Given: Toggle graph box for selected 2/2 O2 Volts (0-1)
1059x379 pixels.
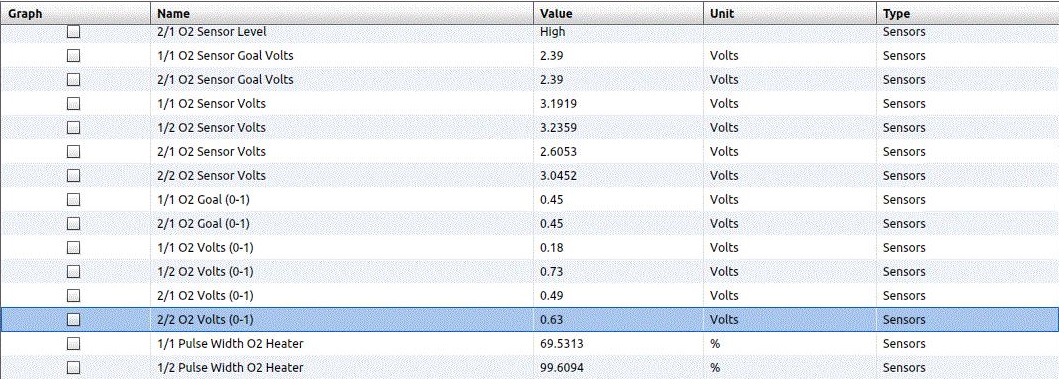Looking at the screenshot, I should coord(74,320).
